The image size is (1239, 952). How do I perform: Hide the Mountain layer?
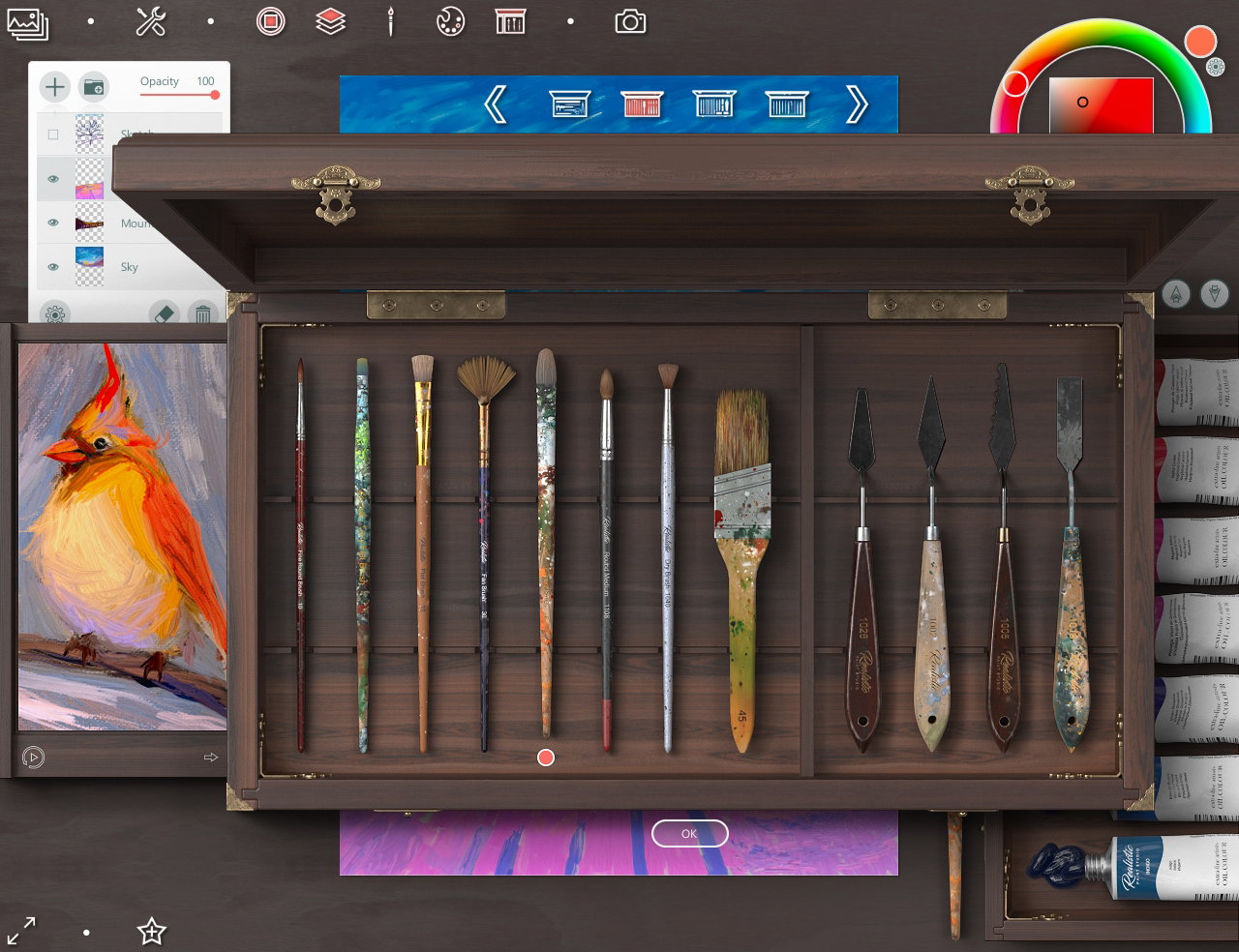point(53,223)
